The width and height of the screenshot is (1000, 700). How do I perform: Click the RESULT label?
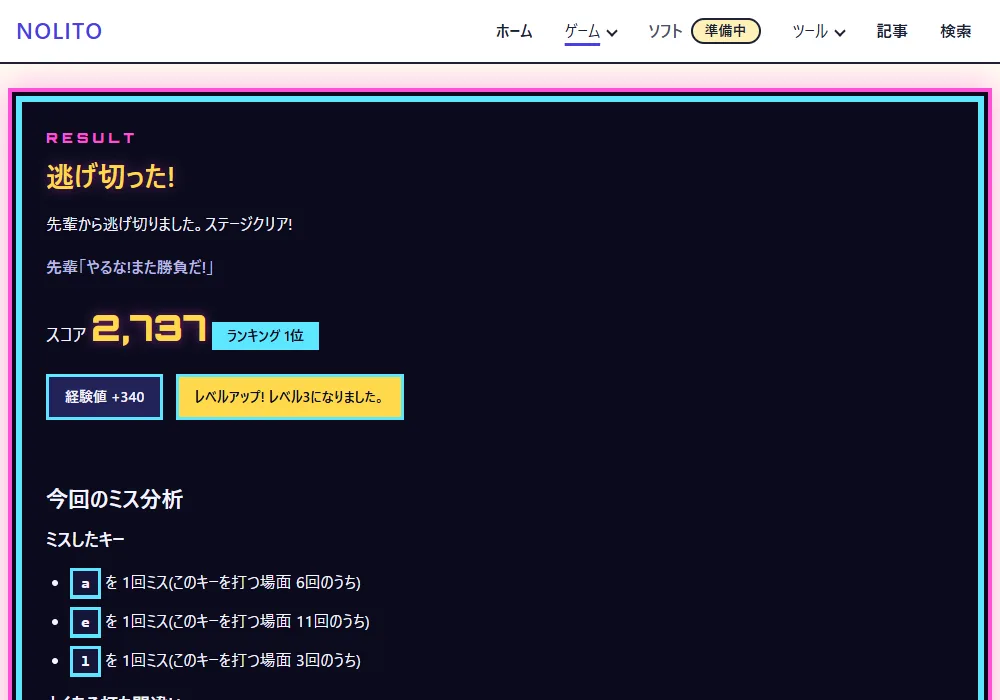91,138
